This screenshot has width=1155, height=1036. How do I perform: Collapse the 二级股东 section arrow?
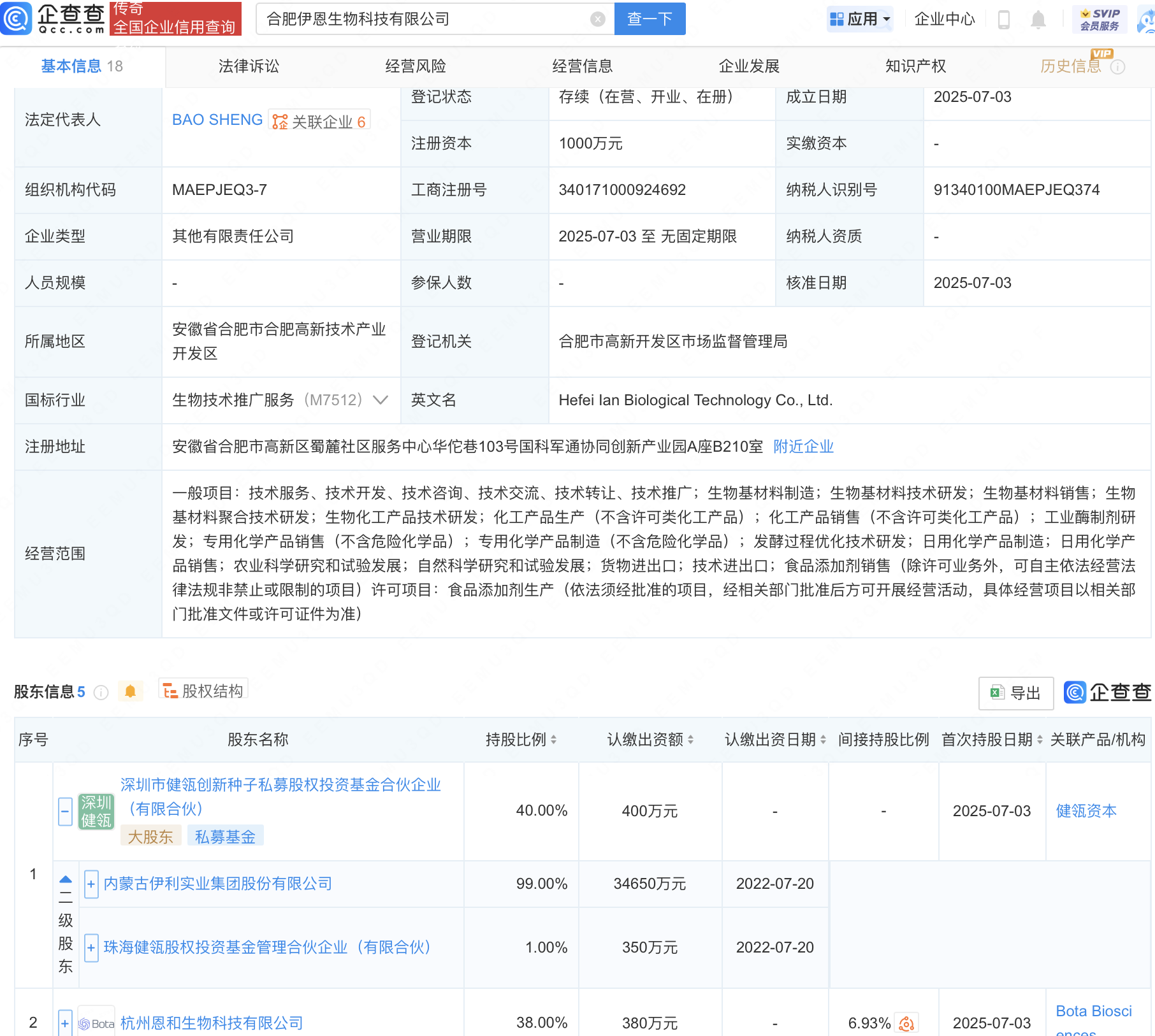pyautogui.click(x=66, y=879)
